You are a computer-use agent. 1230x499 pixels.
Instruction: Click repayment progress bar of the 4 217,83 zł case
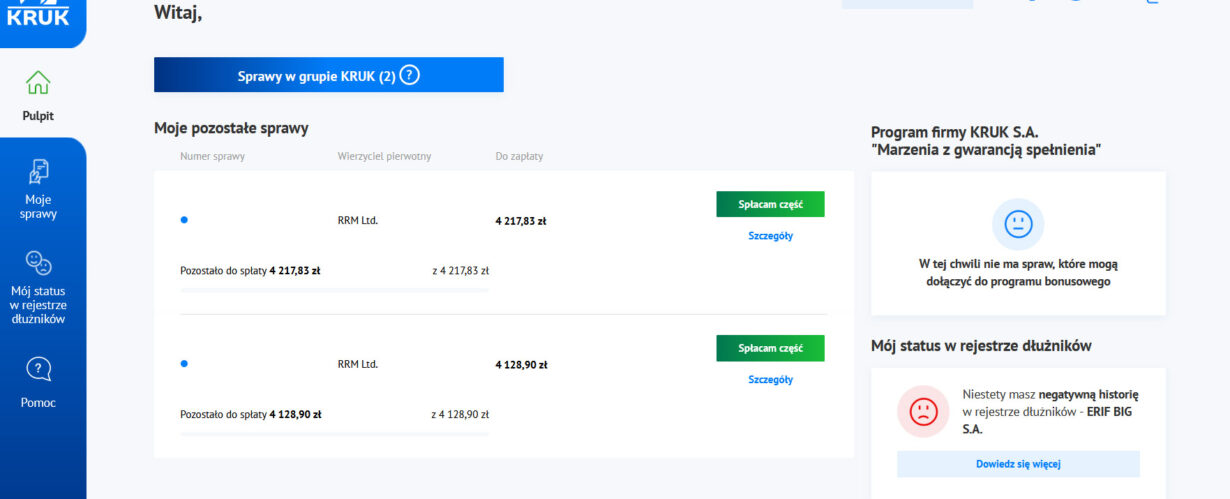334,290
